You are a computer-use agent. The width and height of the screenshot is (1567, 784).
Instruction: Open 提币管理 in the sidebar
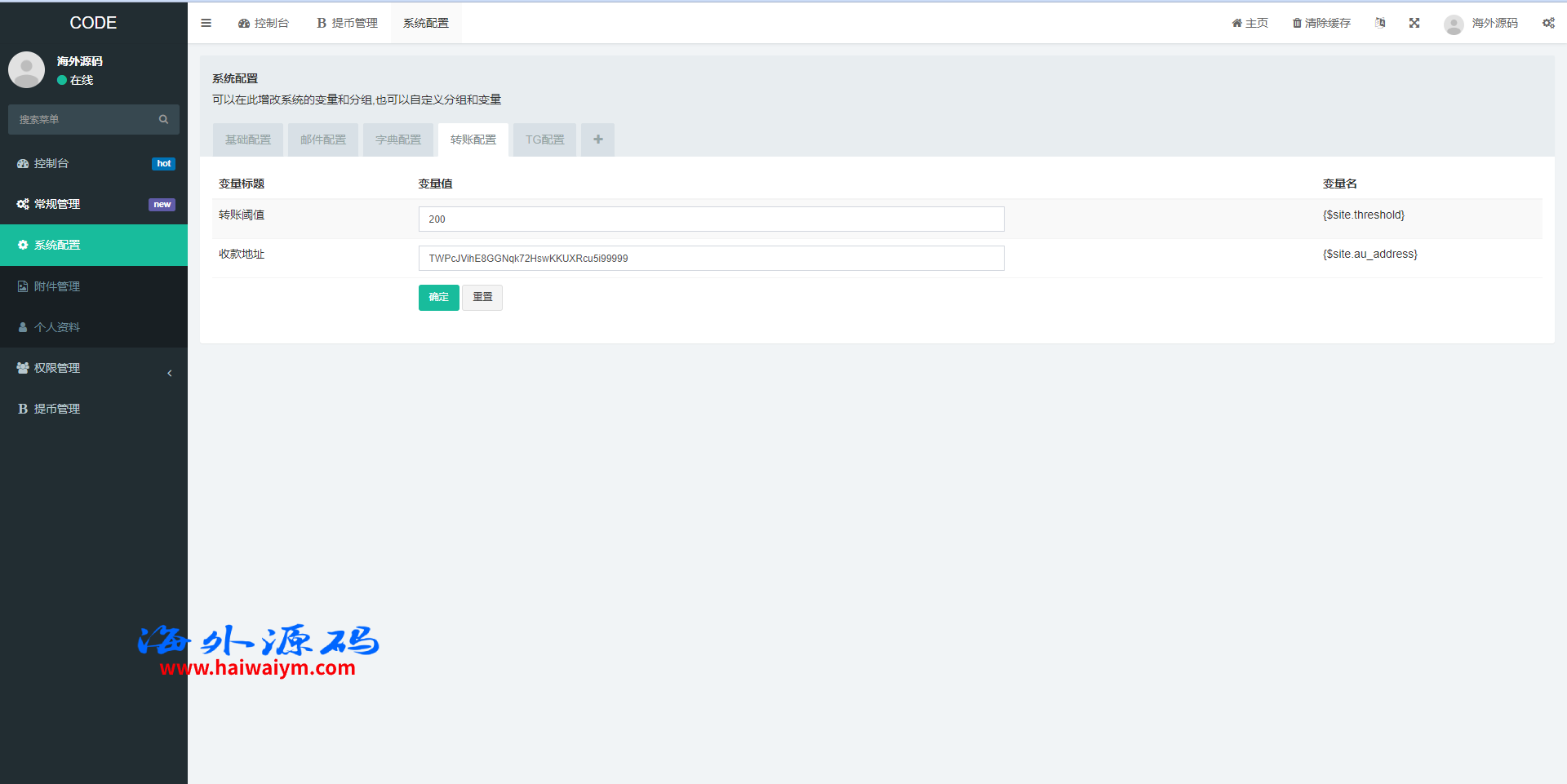pyautogui.click(x=57, y=409)
